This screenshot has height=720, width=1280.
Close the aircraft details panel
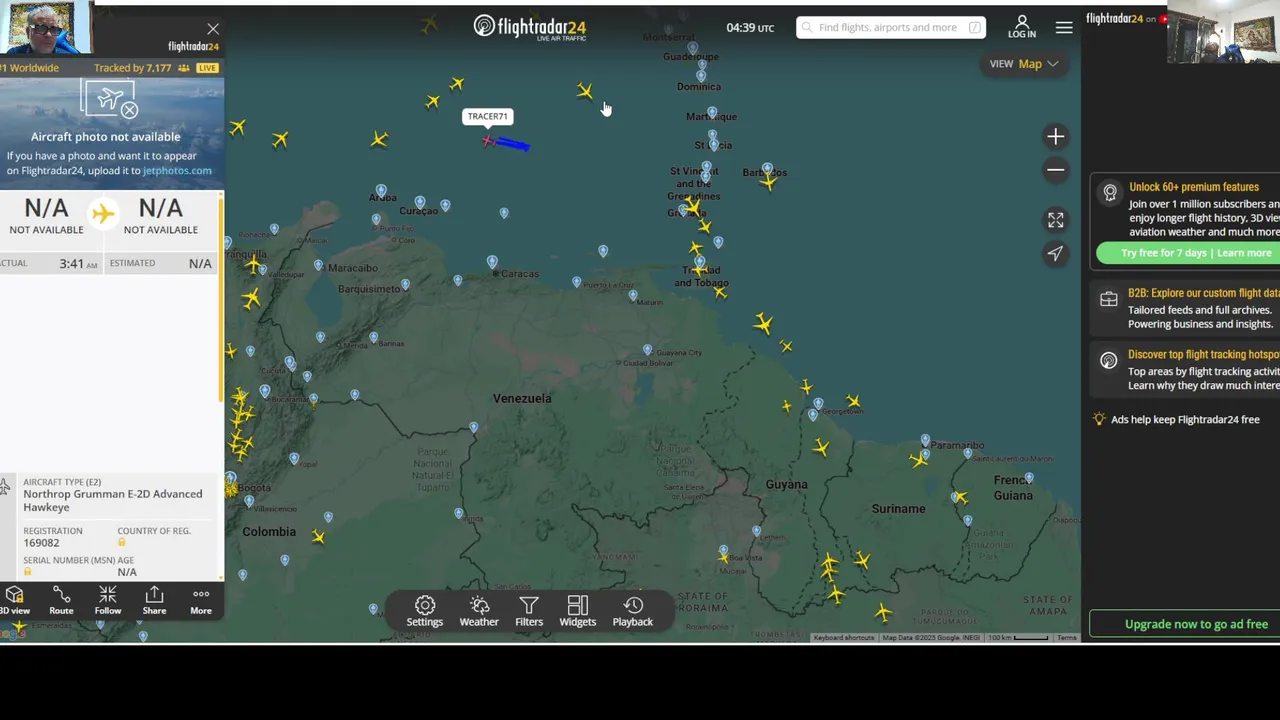pos(213,29)
